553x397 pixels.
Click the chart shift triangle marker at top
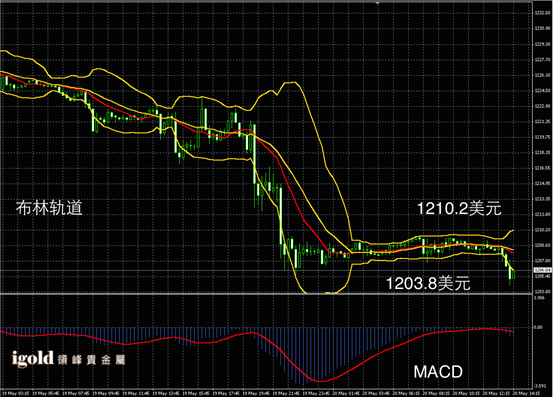pos(377,3)
